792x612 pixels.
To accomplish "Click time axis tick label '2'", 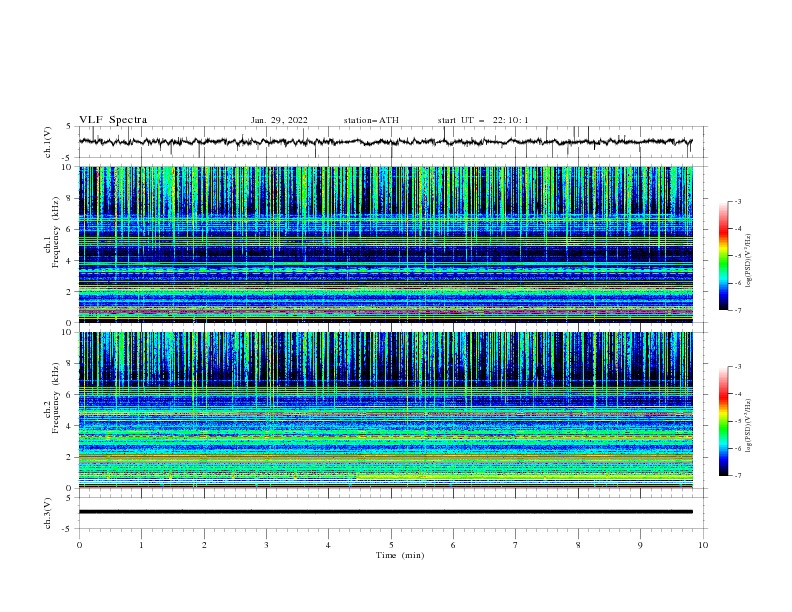I will pyautogui.click(x=204, y=545).
